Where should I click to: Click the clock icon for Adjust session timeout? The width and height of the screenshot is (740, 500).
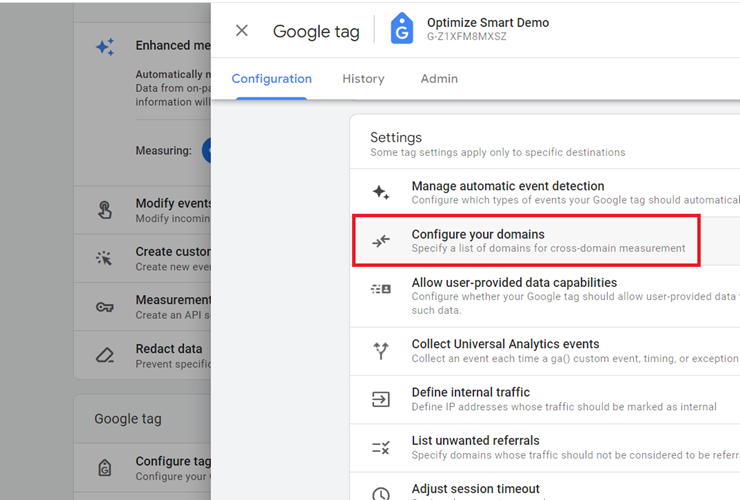point(381,493)
